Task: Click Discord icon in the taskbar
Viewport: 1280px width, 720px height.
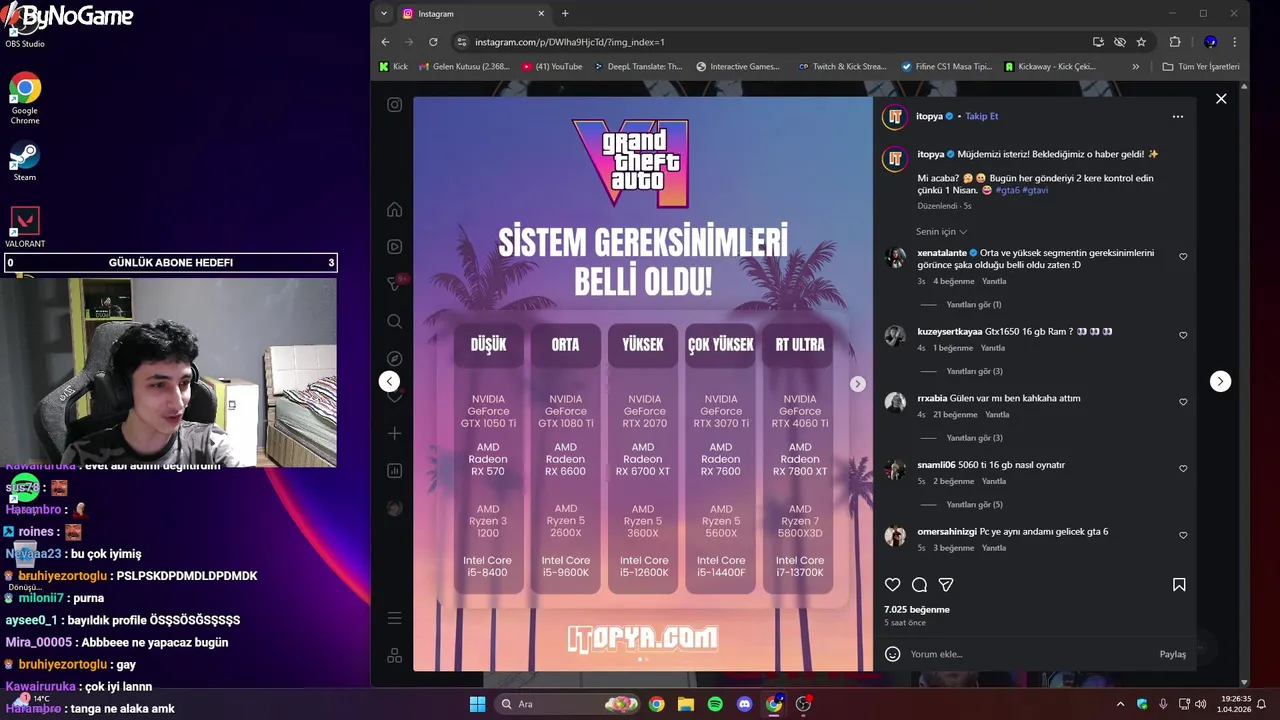Action: [x=744, y=704]
